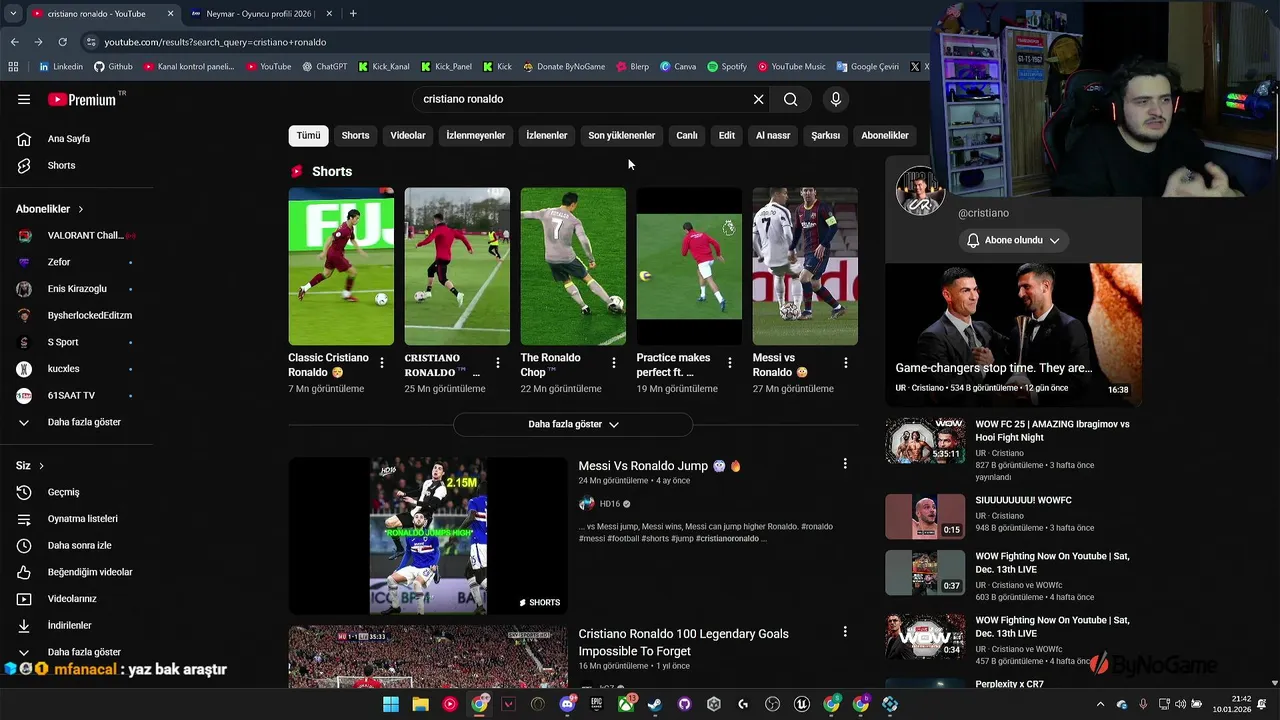Open options menu for Classic Cristiano Ronaldo short
Image resolution: width=1280 pixels, height=720 pixels.
point(381,363)
